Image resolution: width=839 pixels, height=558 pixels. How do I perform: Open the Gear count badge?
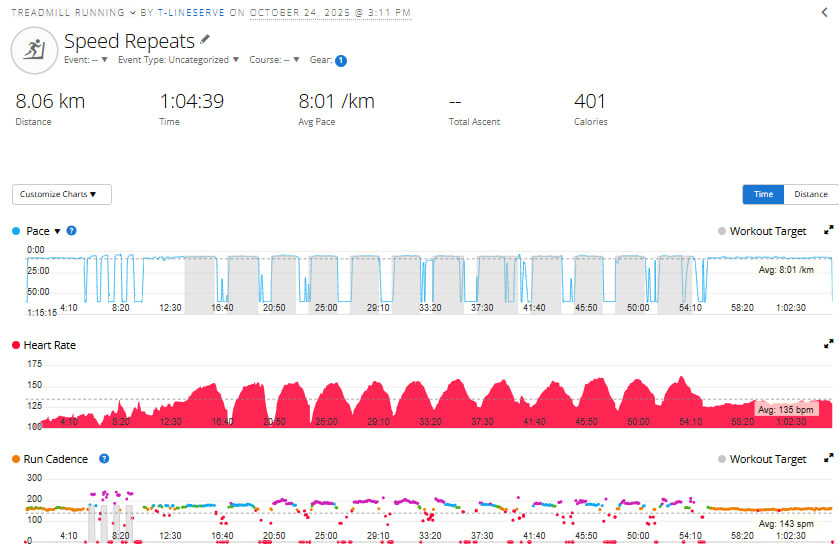coord(341,60)
